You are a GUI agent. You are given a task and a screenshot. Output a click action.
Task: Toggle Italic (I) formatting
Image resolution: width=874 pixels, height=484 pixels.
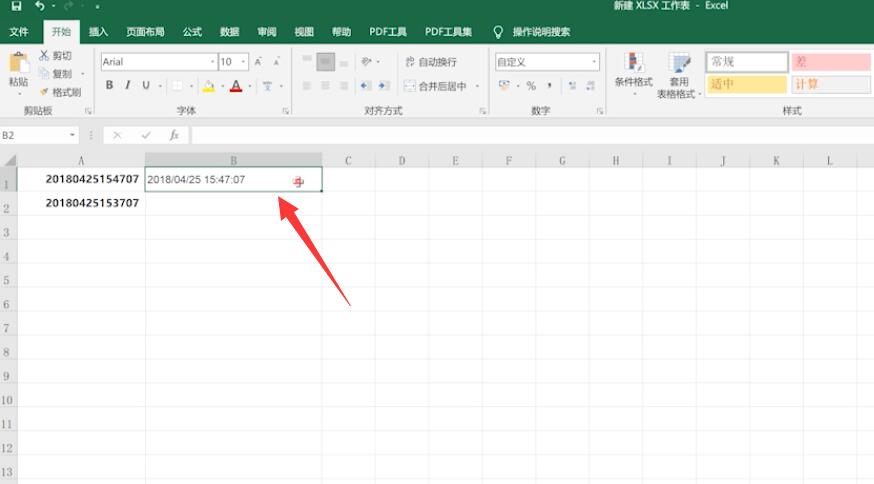pyautogui.click(x=128, y=85)
